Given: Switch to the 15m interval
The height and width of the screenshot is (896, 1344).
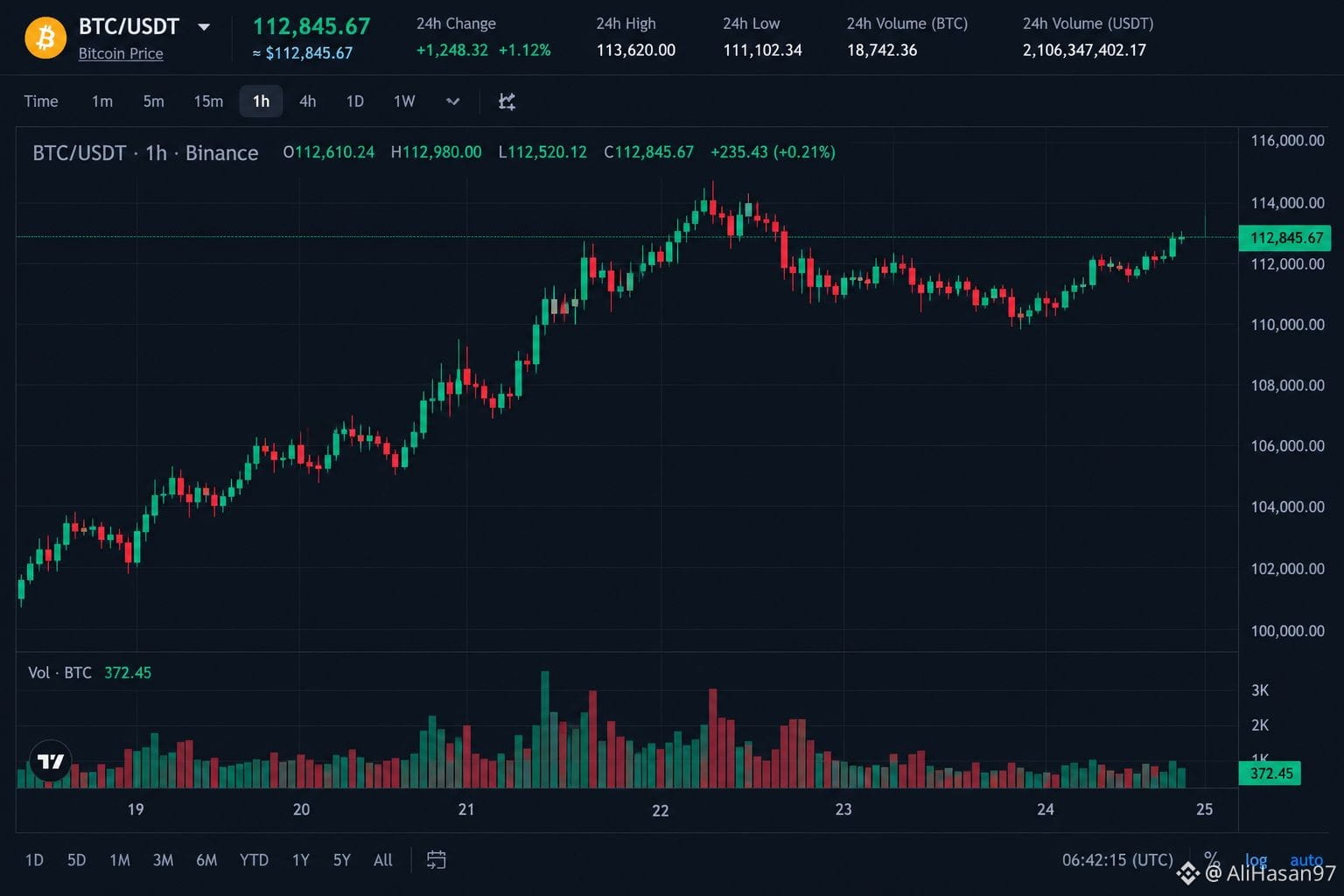Looking at the screenshot, I should coord(208,101).
